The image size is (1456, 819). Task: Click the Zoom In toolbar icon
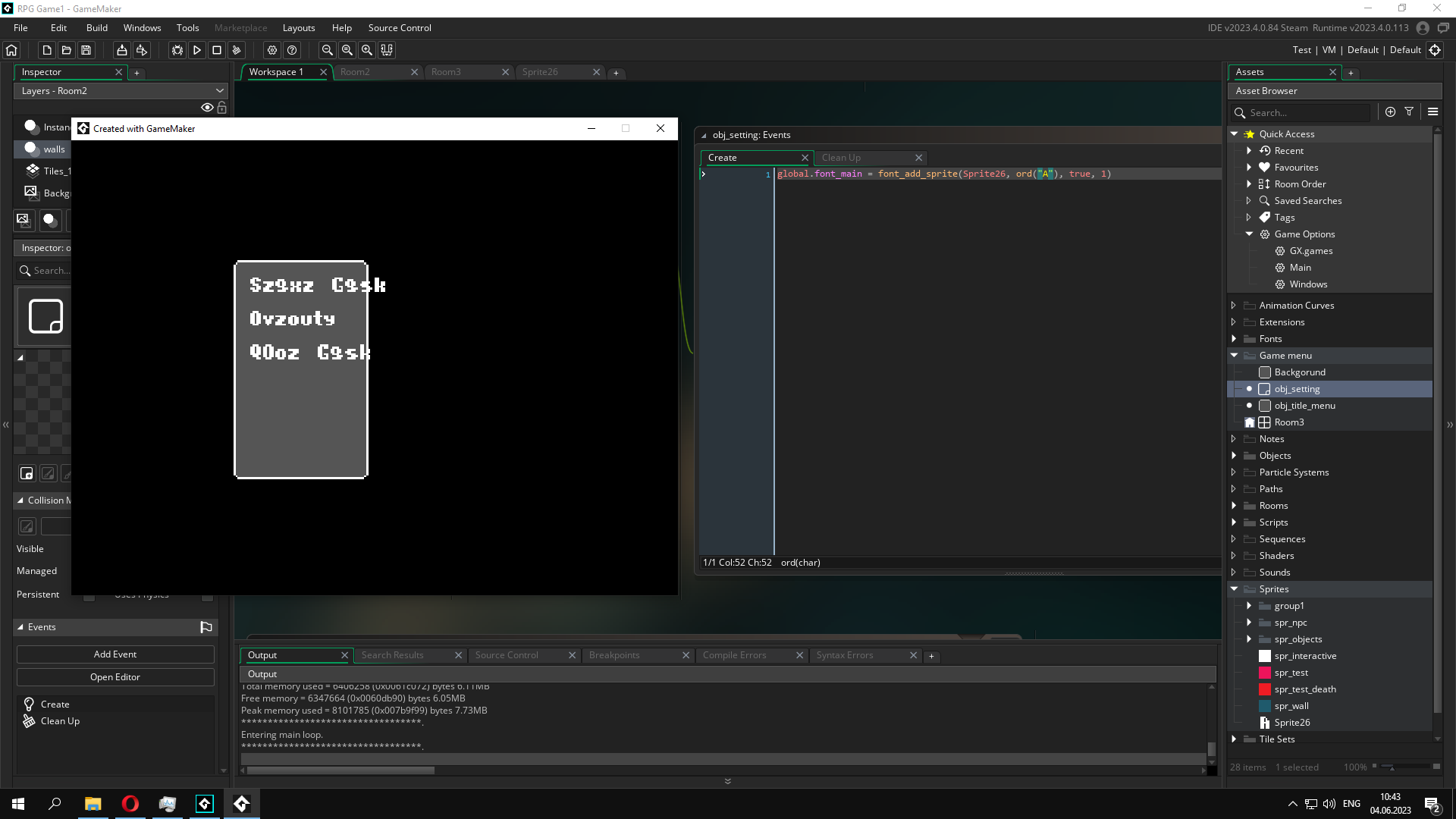pos(367,50)
